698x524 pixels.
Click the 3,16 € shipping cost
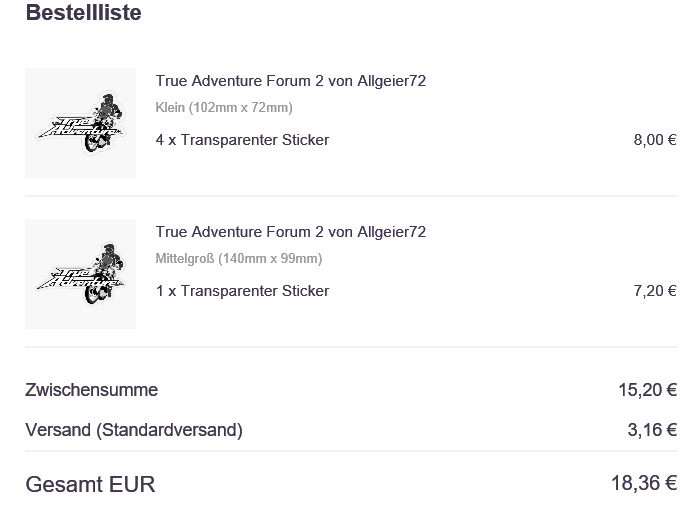652,430
